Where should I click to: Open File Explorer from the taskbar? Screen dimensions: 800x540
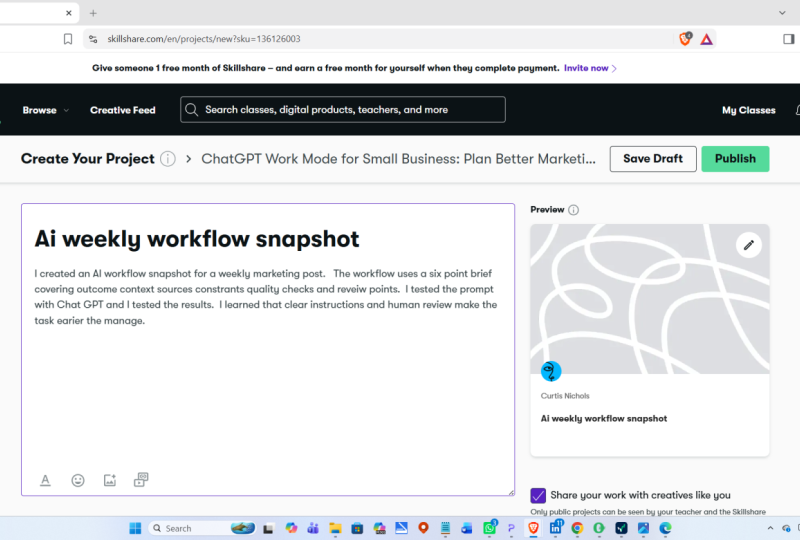point(335,528)
